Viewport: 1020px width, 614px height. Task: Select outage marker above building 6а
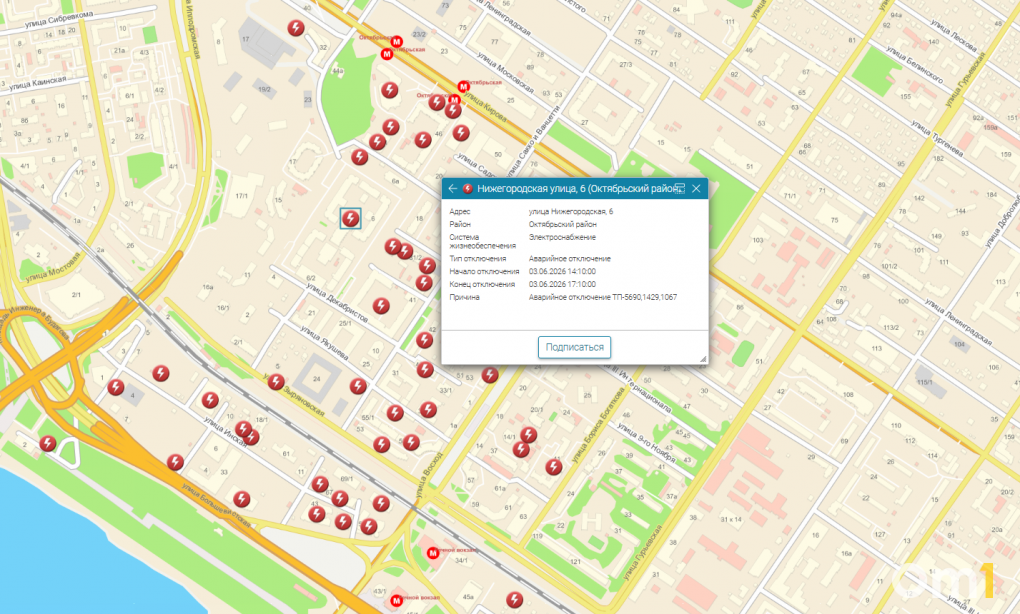click(360, 157)
